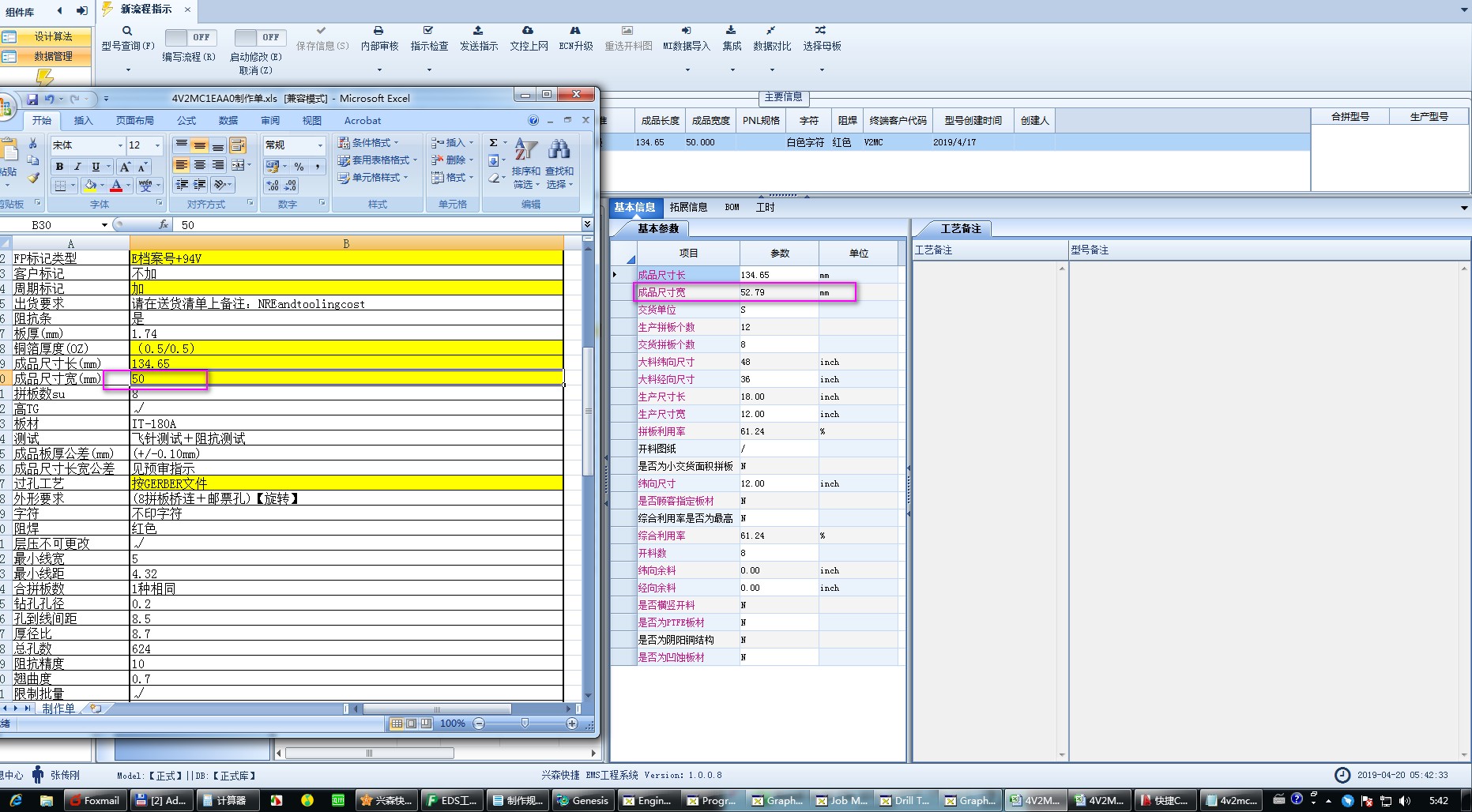Click the 成品尺寸宽 parameter value 52.79
The height and width of the screenshot is (812, 1472).
[x=778, y=292]
